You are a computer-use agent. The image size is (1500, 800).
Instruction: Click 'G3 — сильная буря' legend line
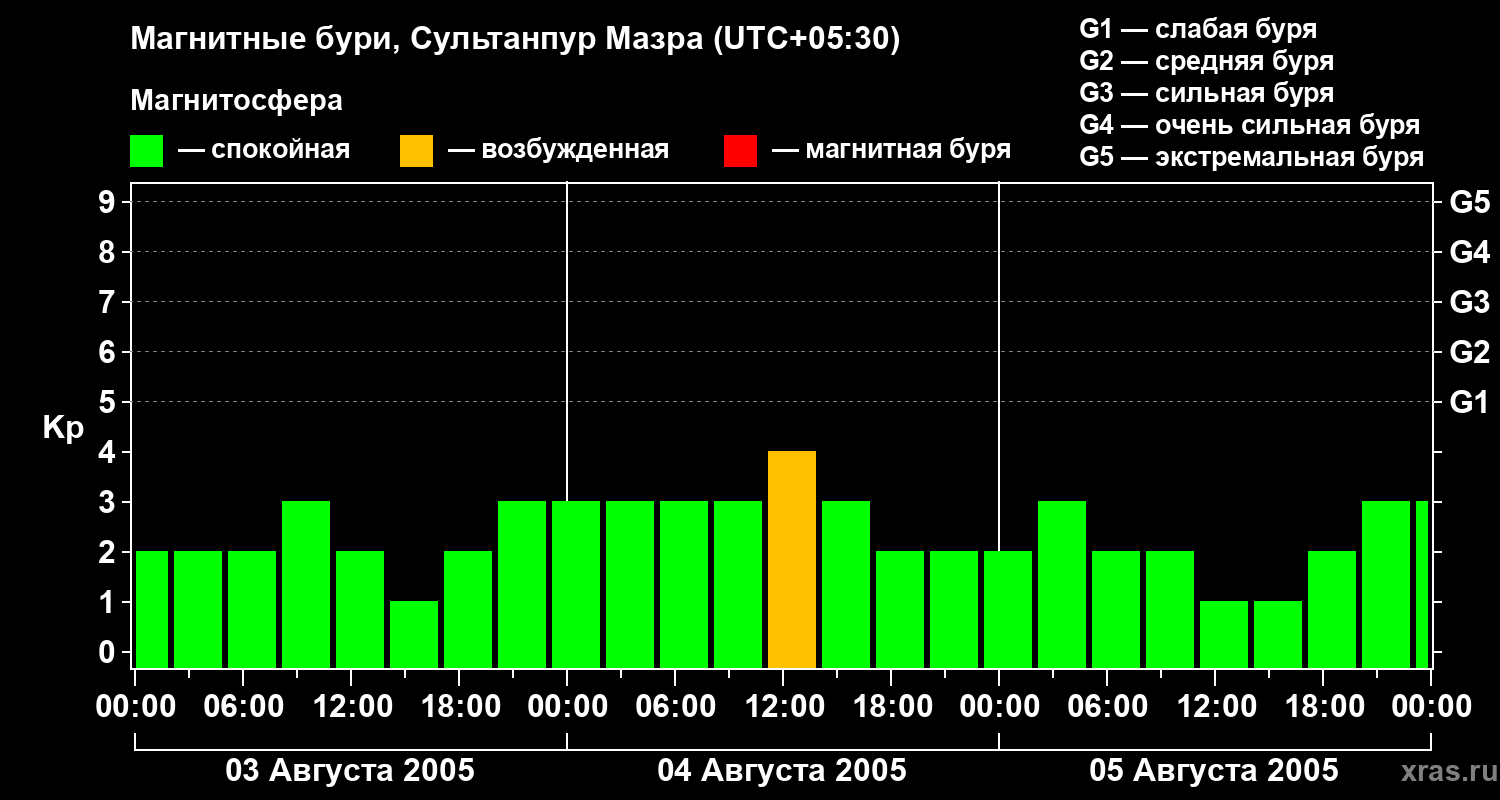pyautogui.click(x=1207, y=93)
